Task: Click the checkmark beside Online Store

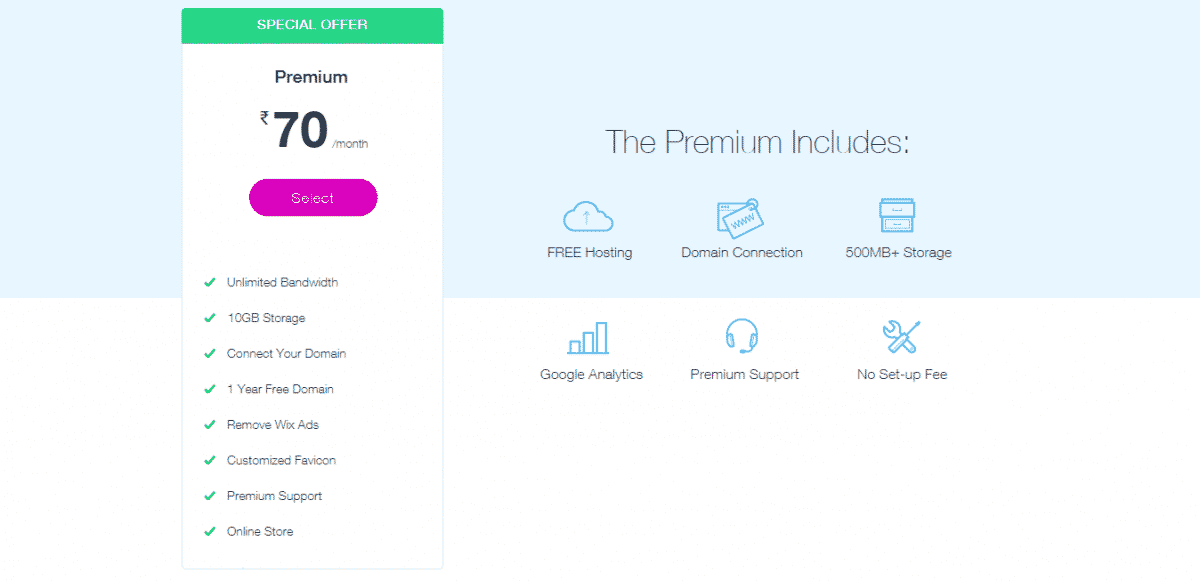Action: [x=209, y=531]
